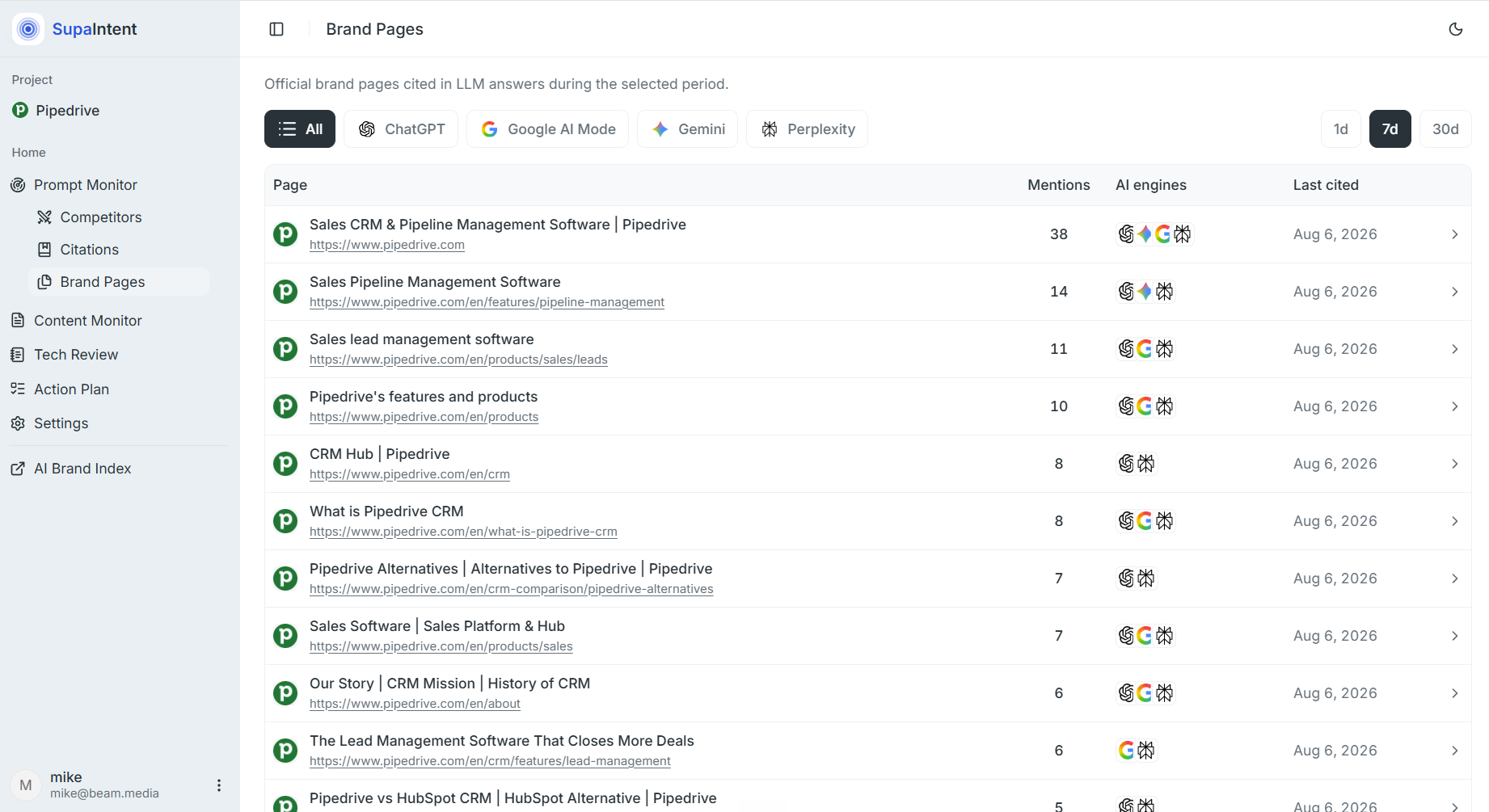Filter by ChatGPT tab

pyautogui.click(x=401, y=129)
